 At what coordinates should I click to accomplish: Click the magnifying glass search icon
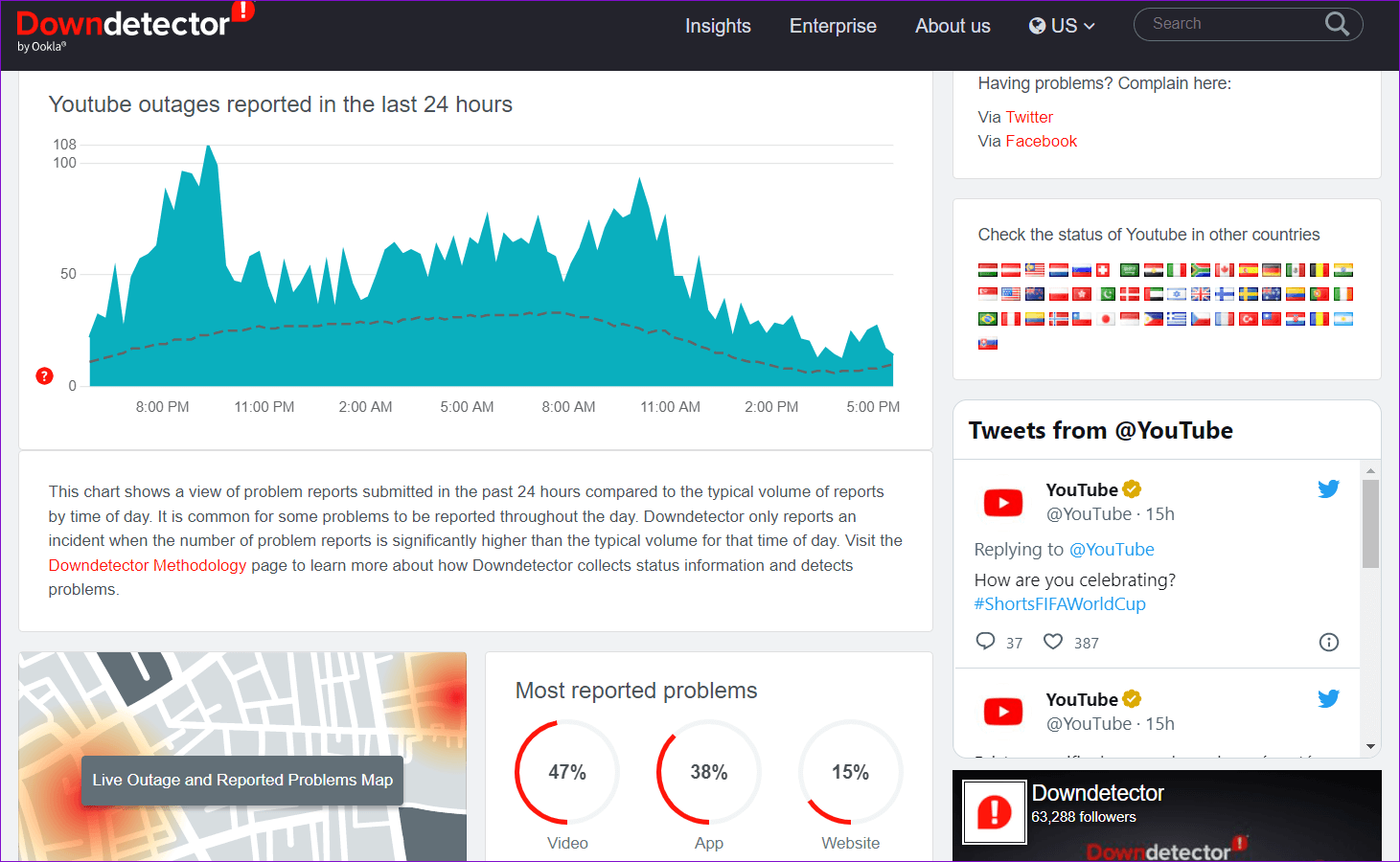pos(1337,24)
